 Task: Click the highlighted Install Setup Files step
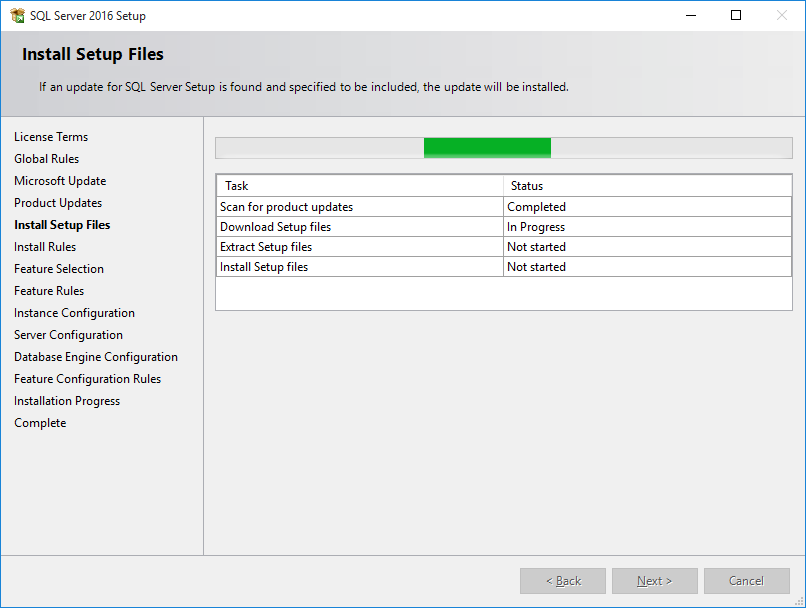pos(62,224)
